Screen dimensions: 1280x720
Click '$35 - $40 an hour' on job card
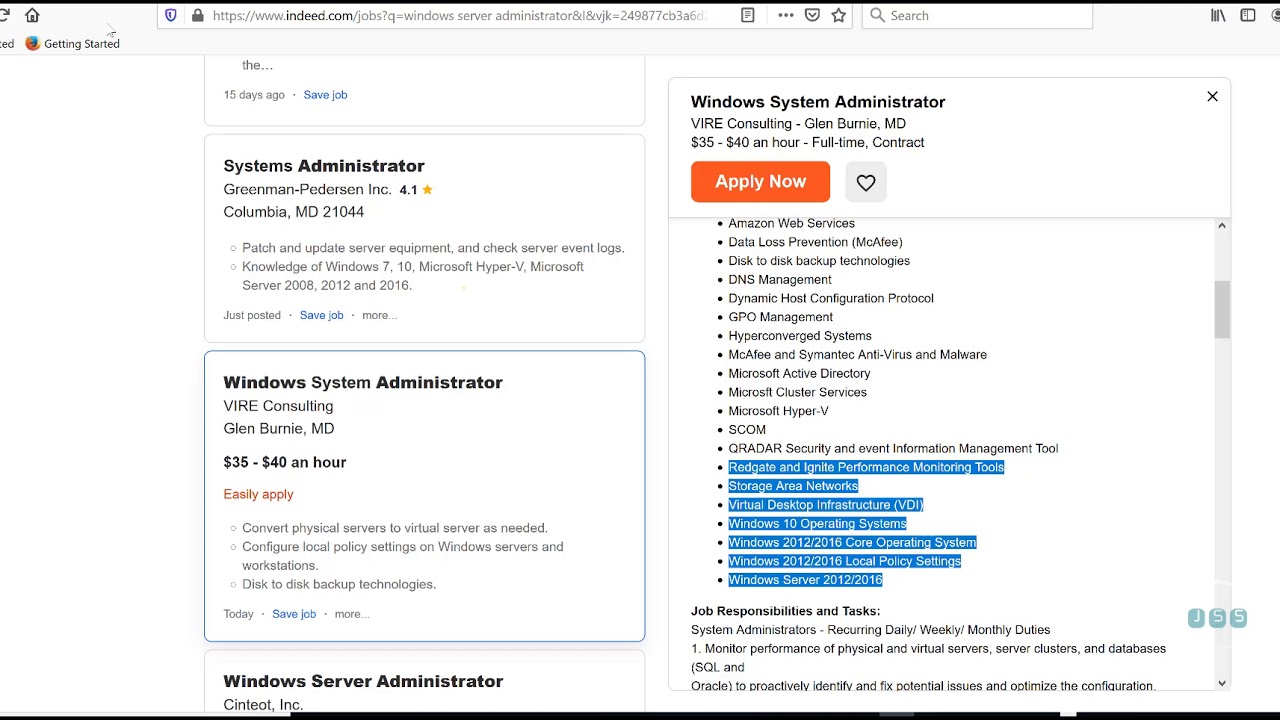(285, 462)
